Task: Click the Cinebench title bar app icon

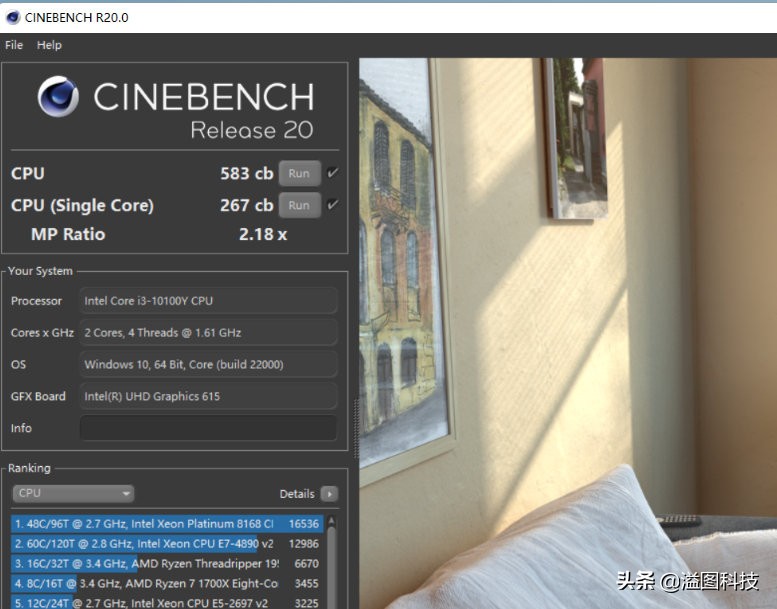Action: point(12,17)
